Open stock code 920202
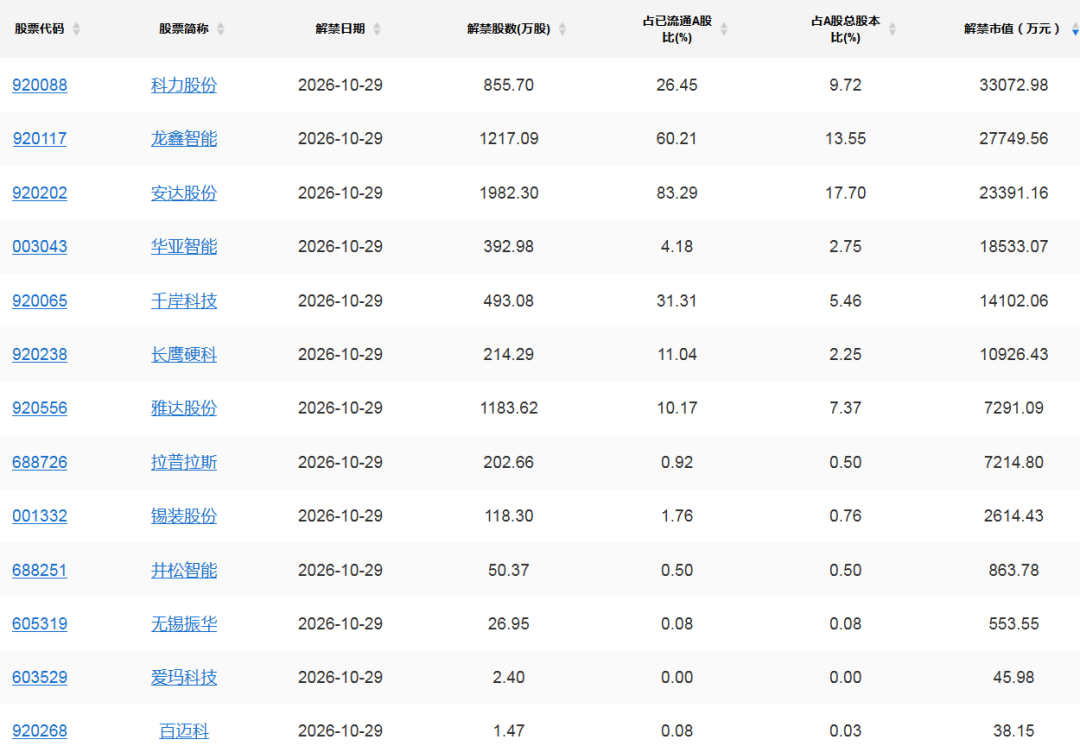1080x746 pixels. click(40, 193)
